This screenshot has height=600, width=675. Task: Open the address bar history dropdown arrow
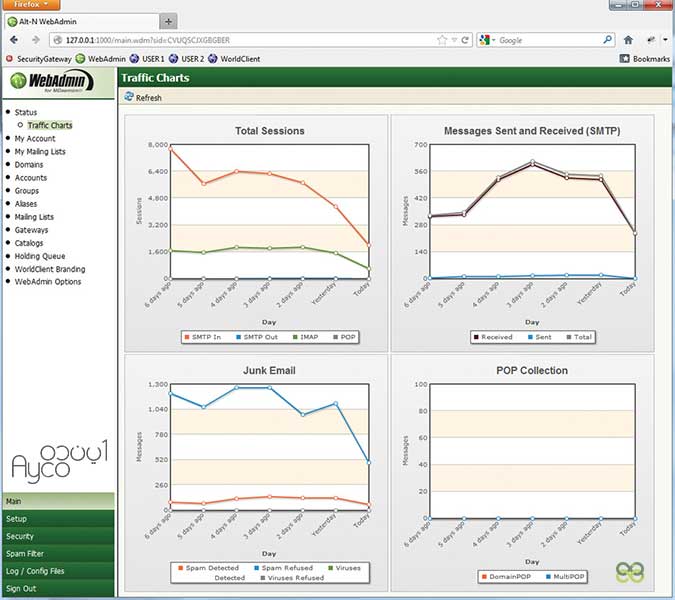(x=454, y=40)
